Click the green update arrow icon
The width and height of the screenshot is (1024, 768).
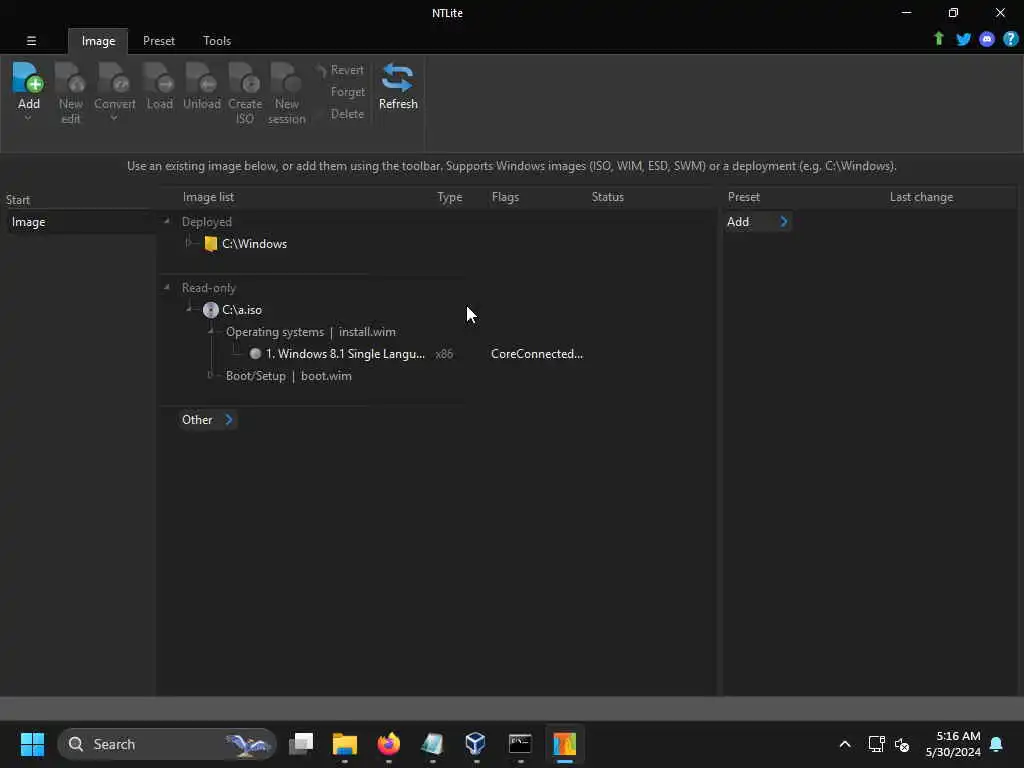939,39
